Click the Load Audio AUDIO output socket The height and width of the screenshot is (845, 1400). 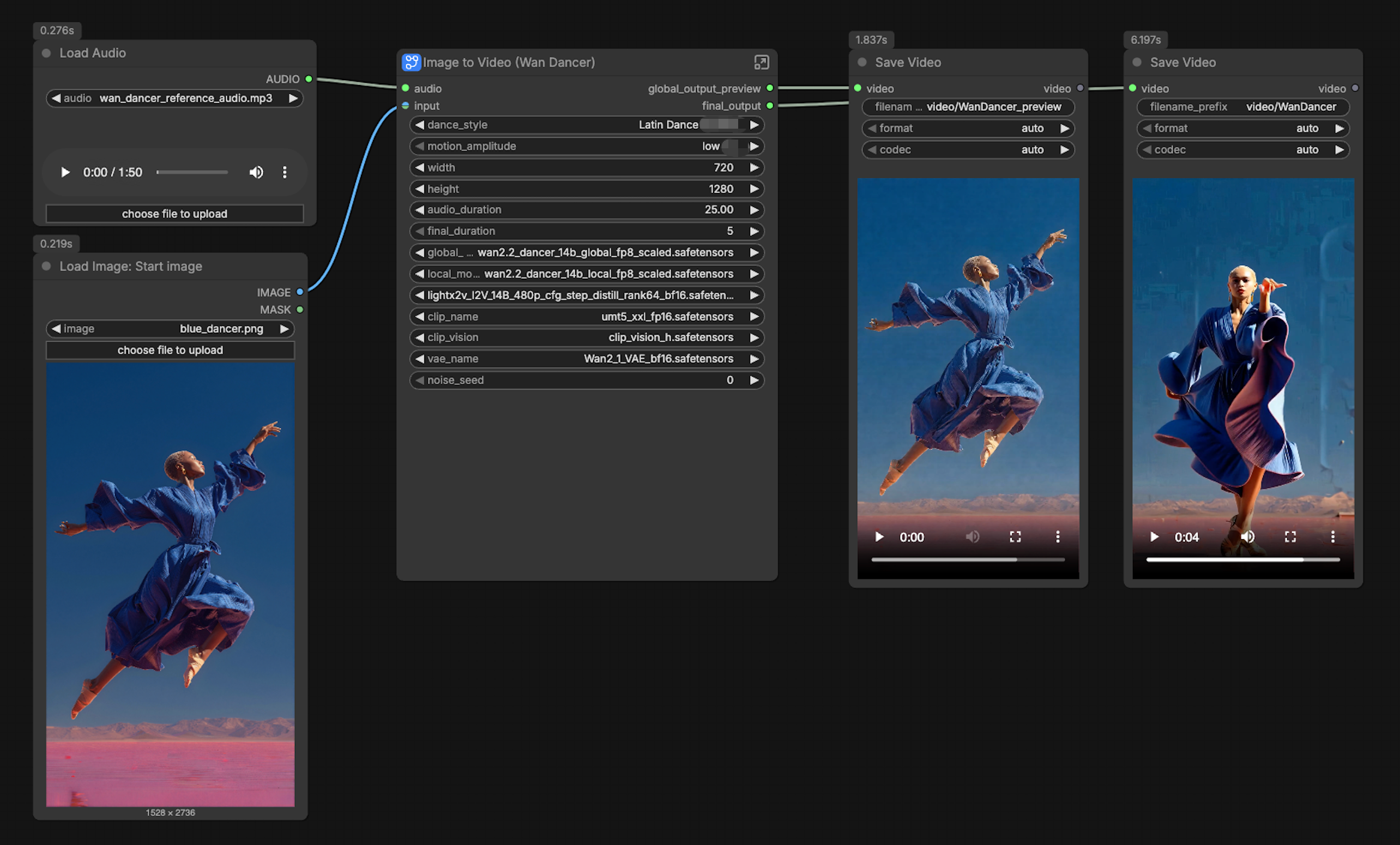click(x=309, y=79)
